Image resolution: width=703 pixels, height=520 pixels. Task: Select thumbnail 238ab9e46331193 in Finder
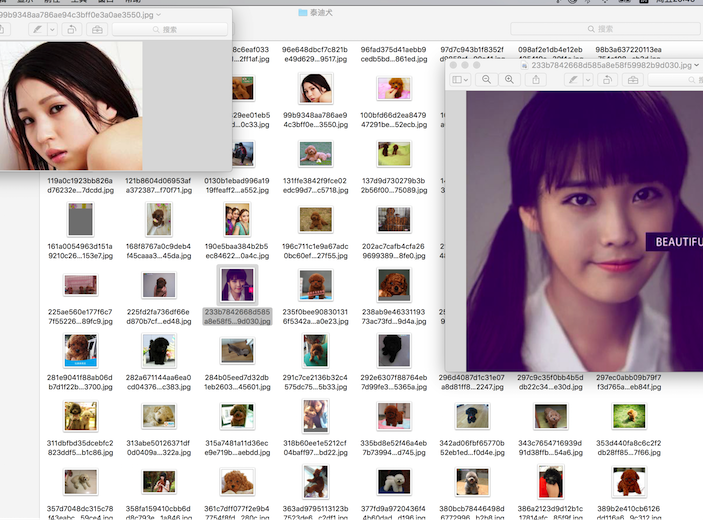(x=394, y=285)
